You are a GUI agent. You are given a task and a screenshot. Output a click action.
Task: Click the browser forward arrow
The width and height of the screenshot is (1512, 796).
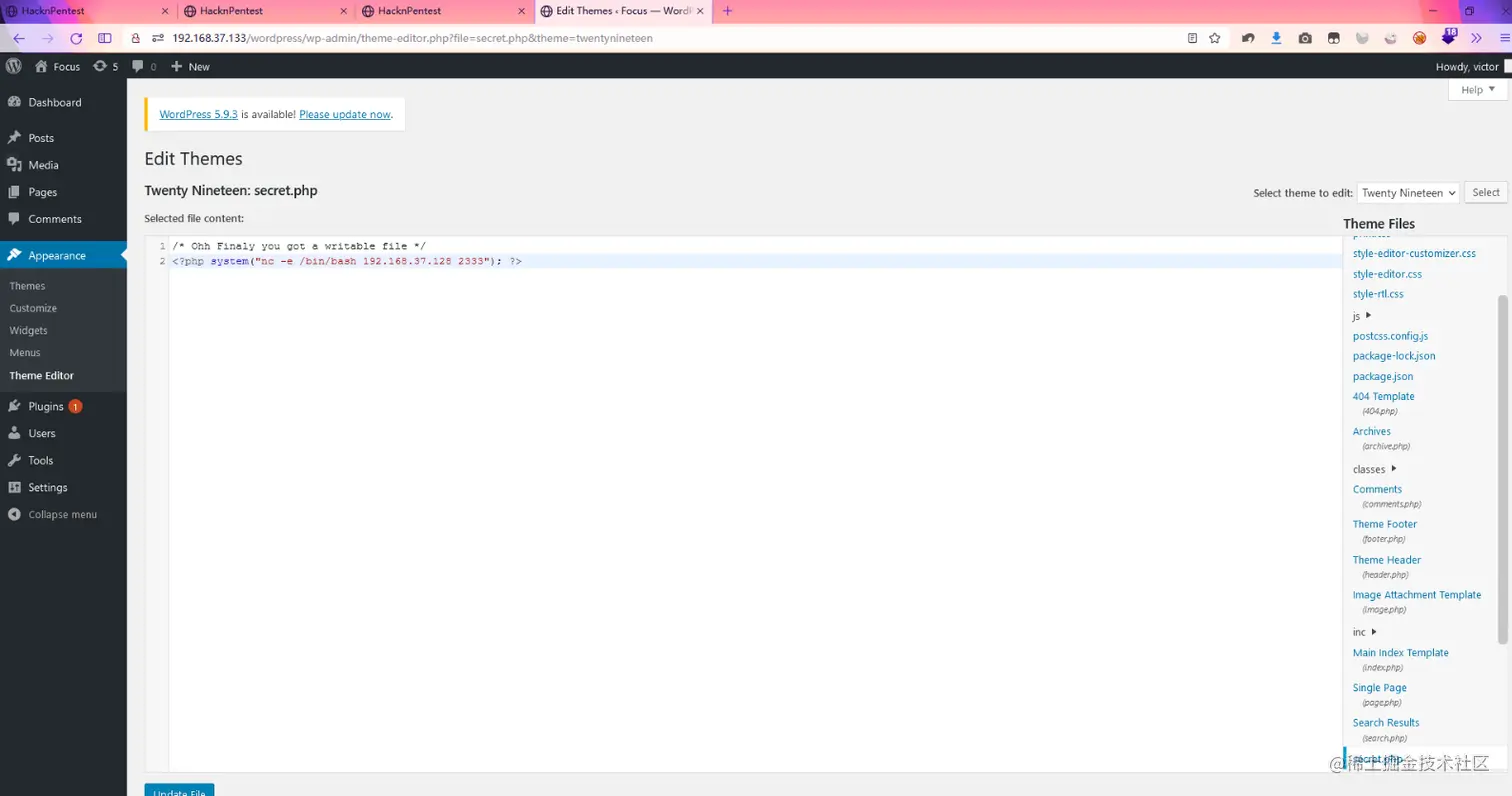click(47, 38)
